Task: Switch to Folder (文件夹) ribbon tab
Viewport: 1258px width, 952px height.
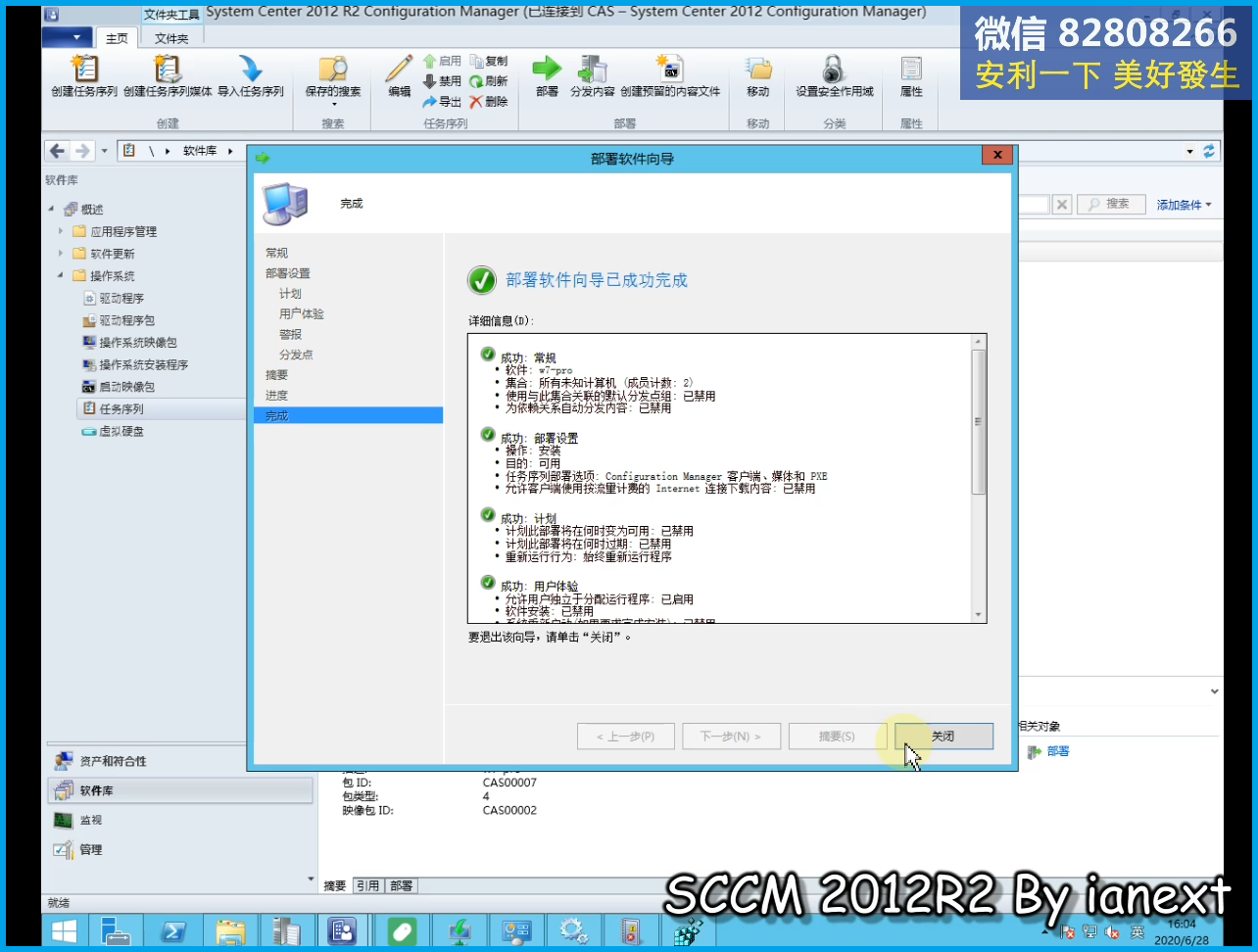Action: click(171, 38)
